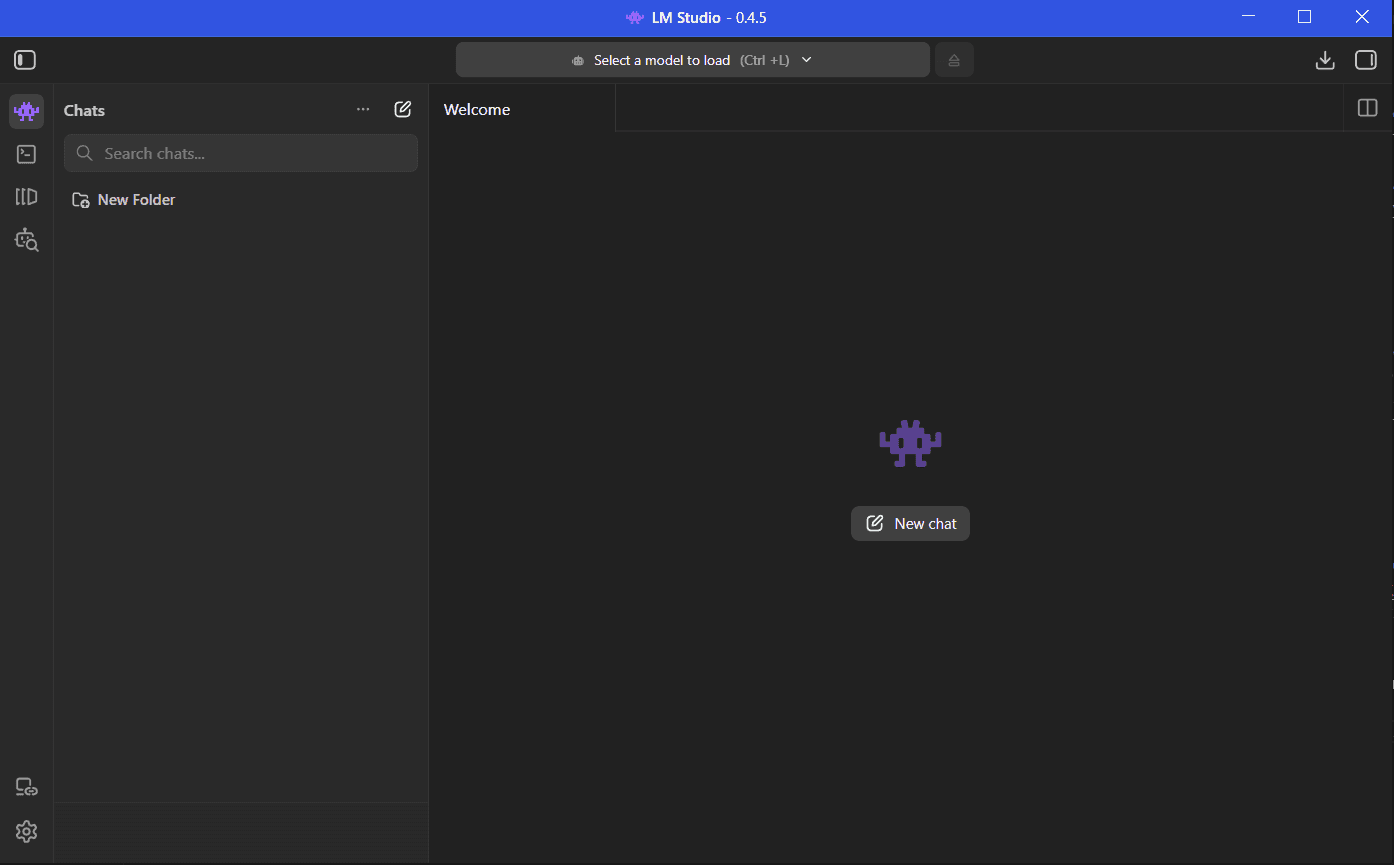Screen dimensions: 1394x865
Task: Click the purple LM Studio mascot logo
Action: click(x=910, y=443)
